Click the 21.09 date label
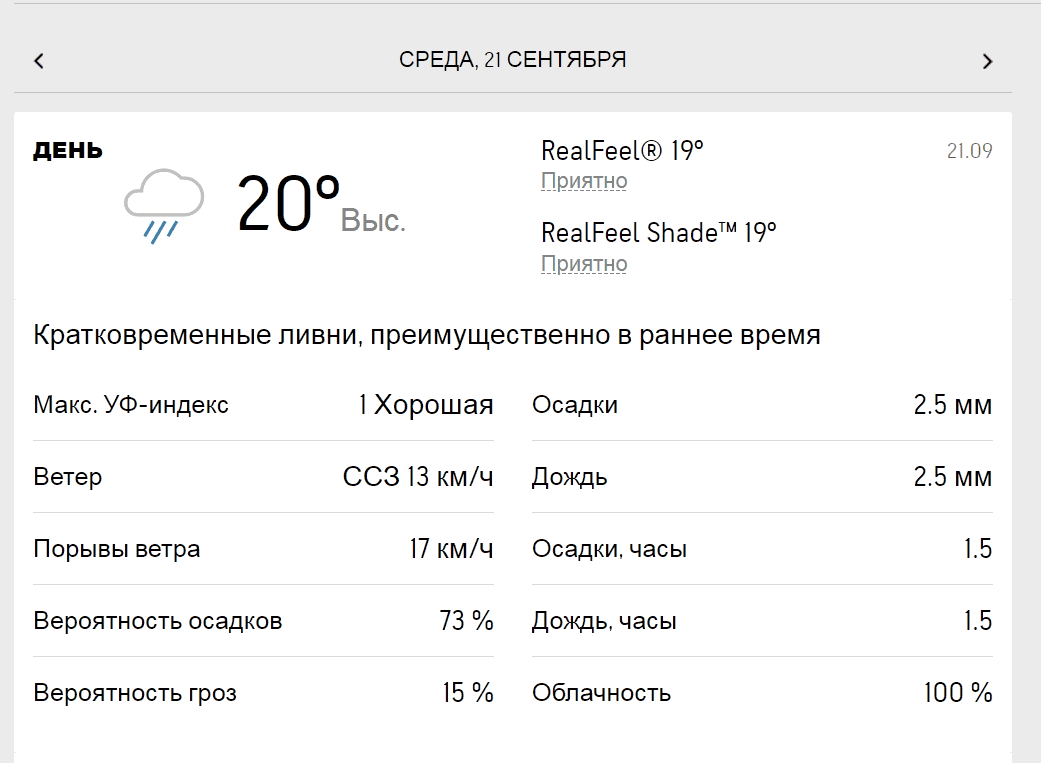 coord(969,151)
